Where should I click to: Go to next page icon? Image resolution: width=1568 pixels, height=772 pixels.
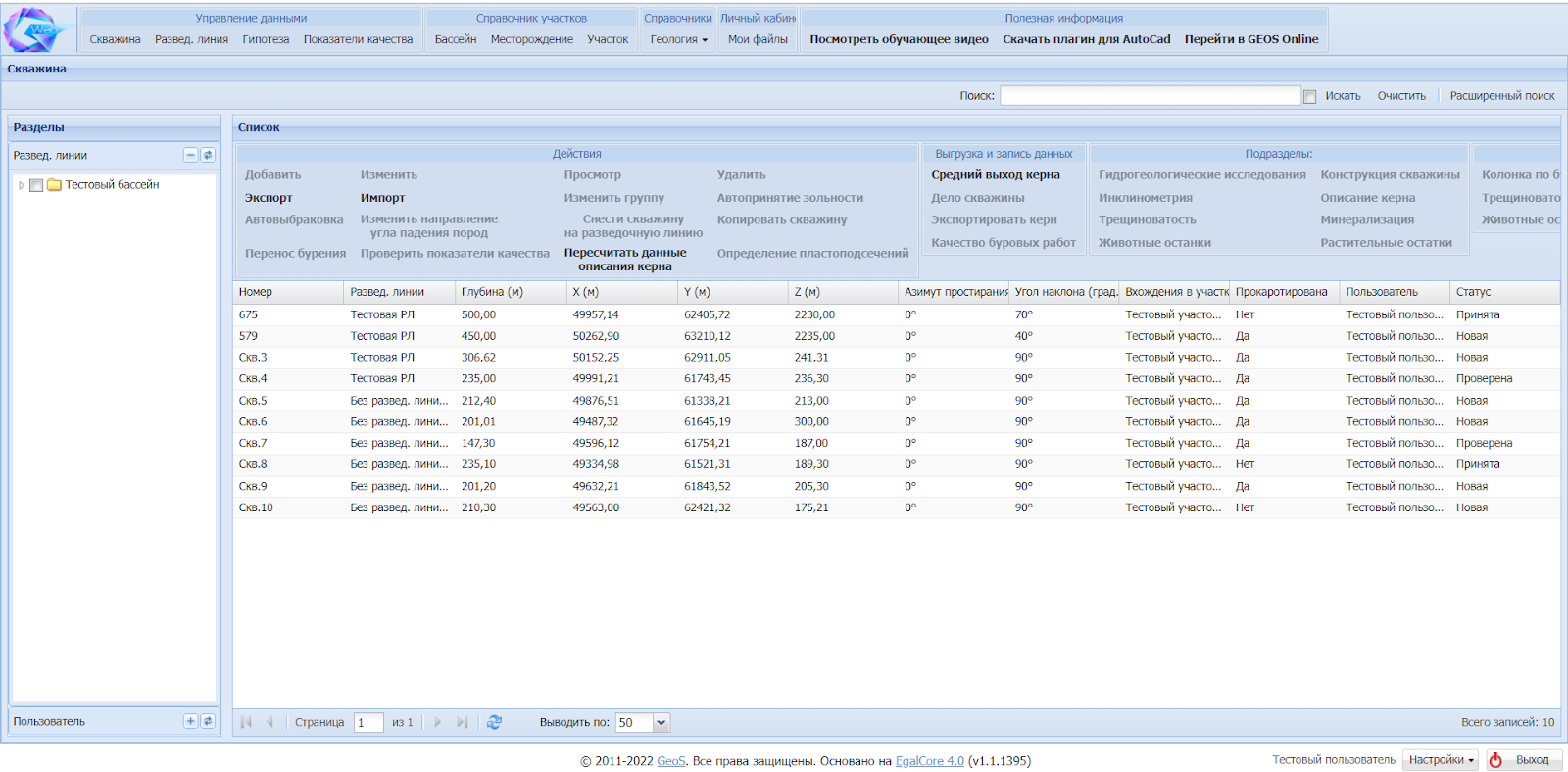click(x=437, y=722)
